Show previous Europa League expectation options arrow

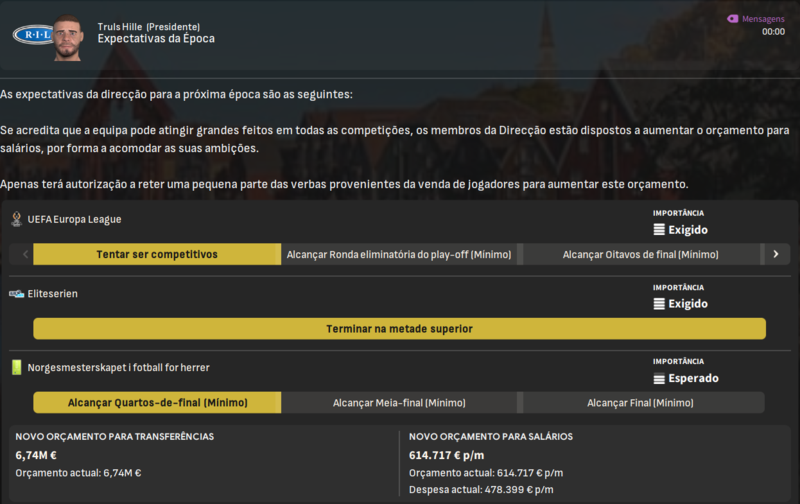coord(25,254)
